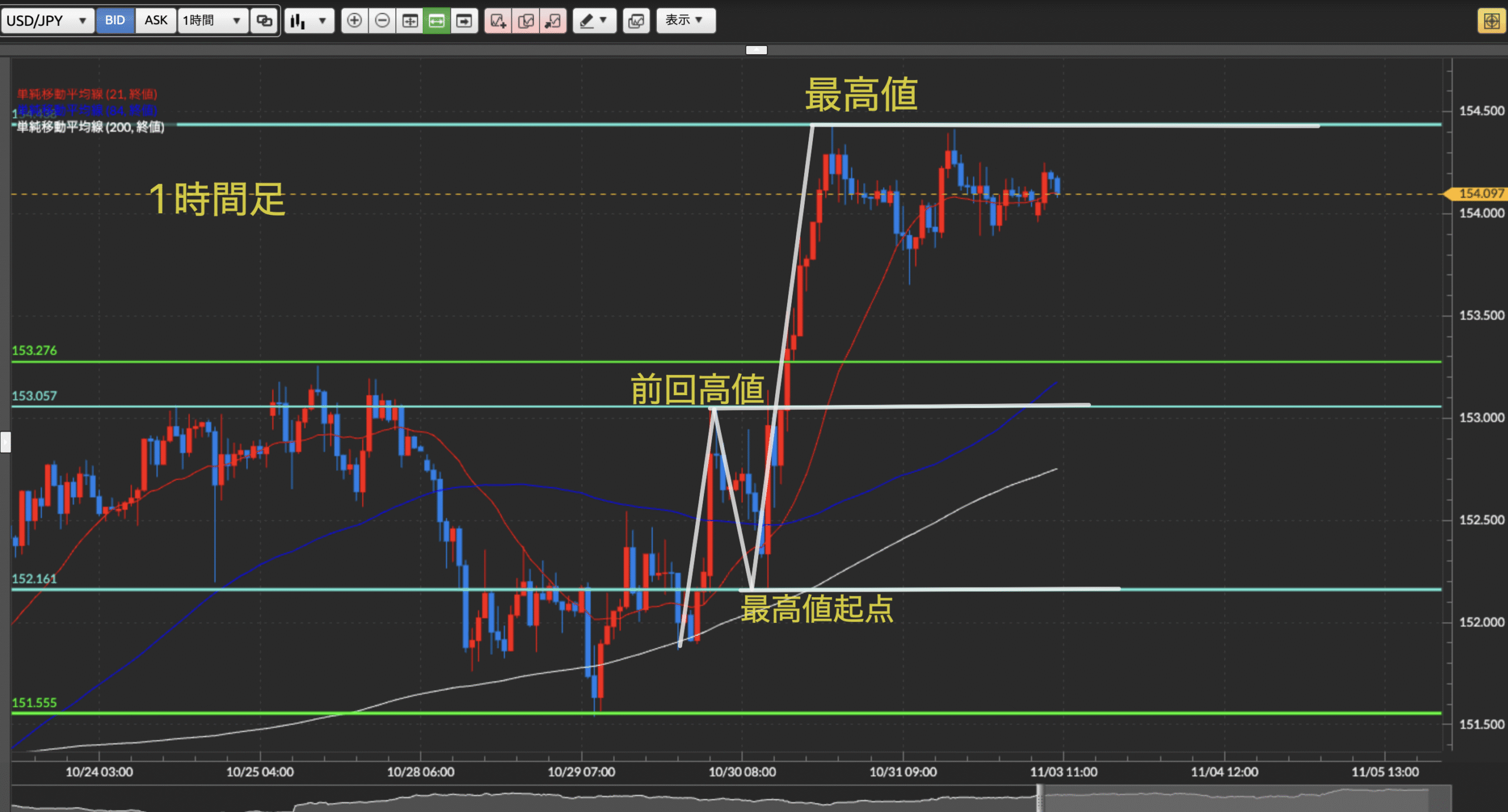Click the scroll-to-latest arrow icon
This screenshot has width=1508, height=812.
point(464,21)
